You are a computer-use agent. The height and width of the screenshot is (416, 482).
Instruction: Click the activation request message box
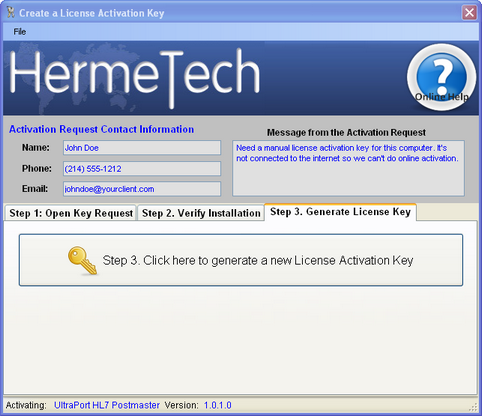348,168
